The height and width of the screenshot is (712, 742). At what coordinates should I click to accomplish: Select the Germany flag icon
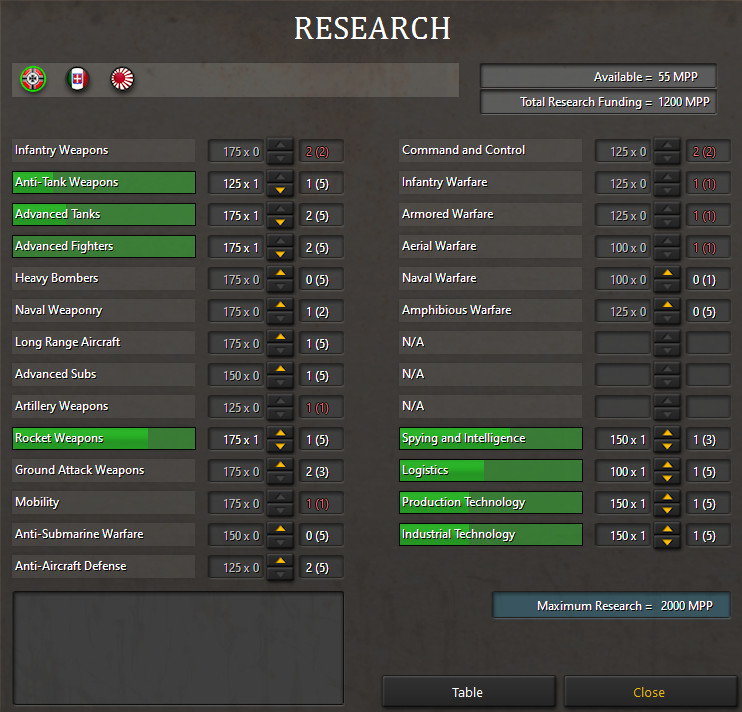tap(33, 79)
